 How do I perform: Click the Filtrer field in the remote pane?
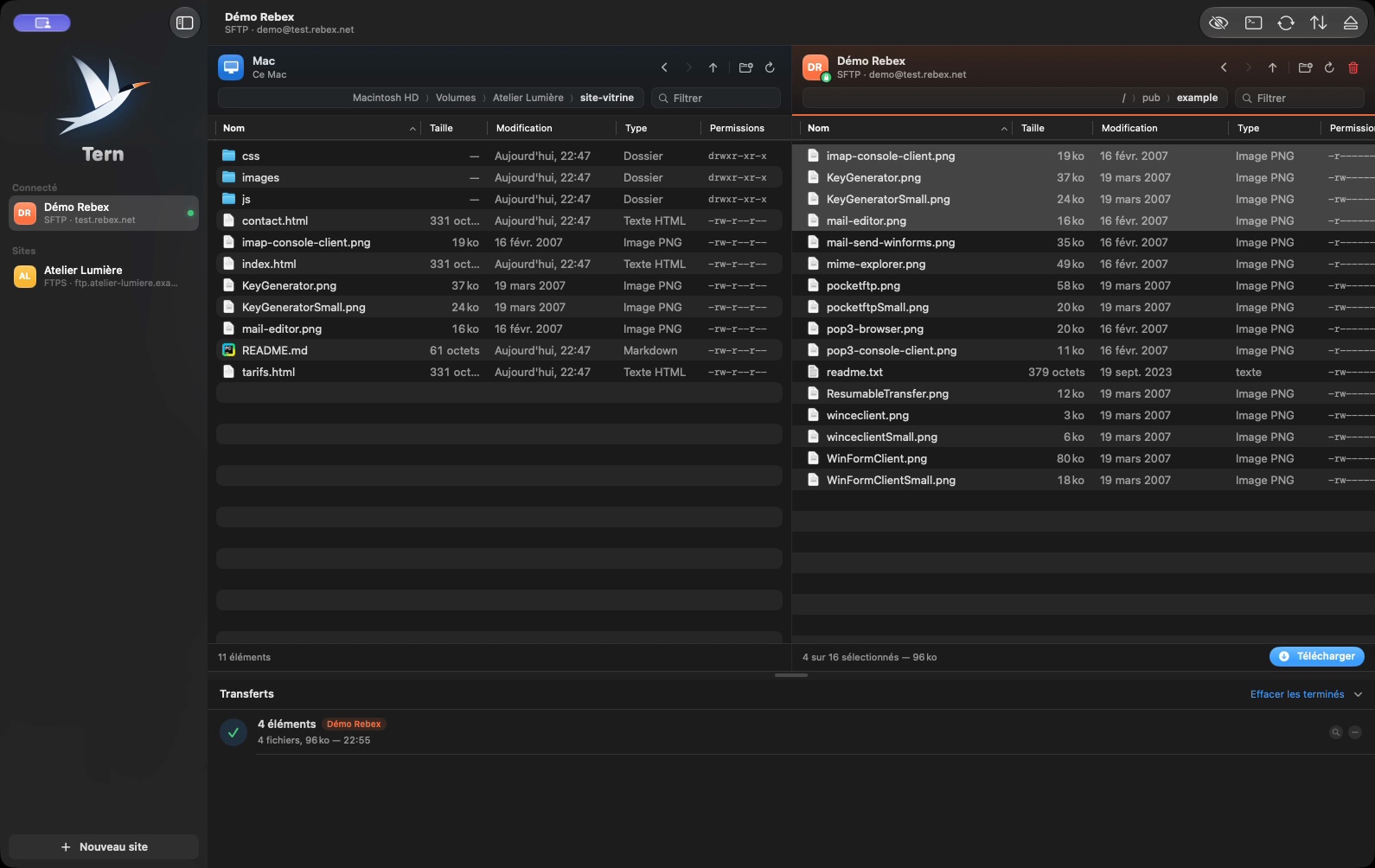pos(1300,98)
